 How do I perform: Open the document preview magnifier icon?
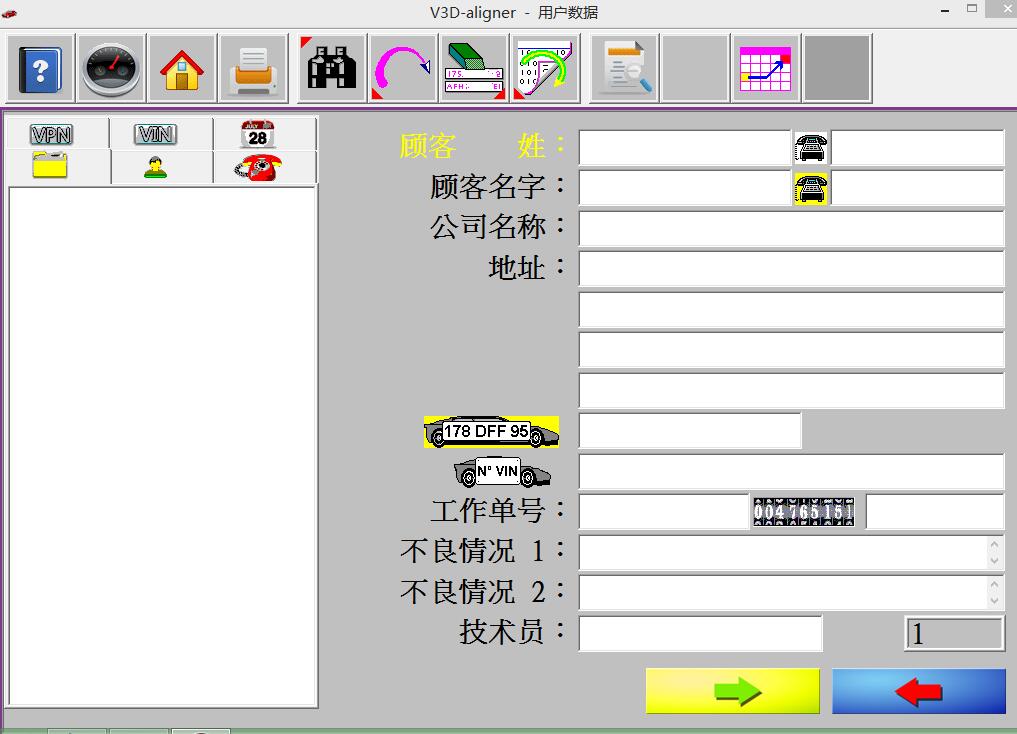(x=624, y=69)
